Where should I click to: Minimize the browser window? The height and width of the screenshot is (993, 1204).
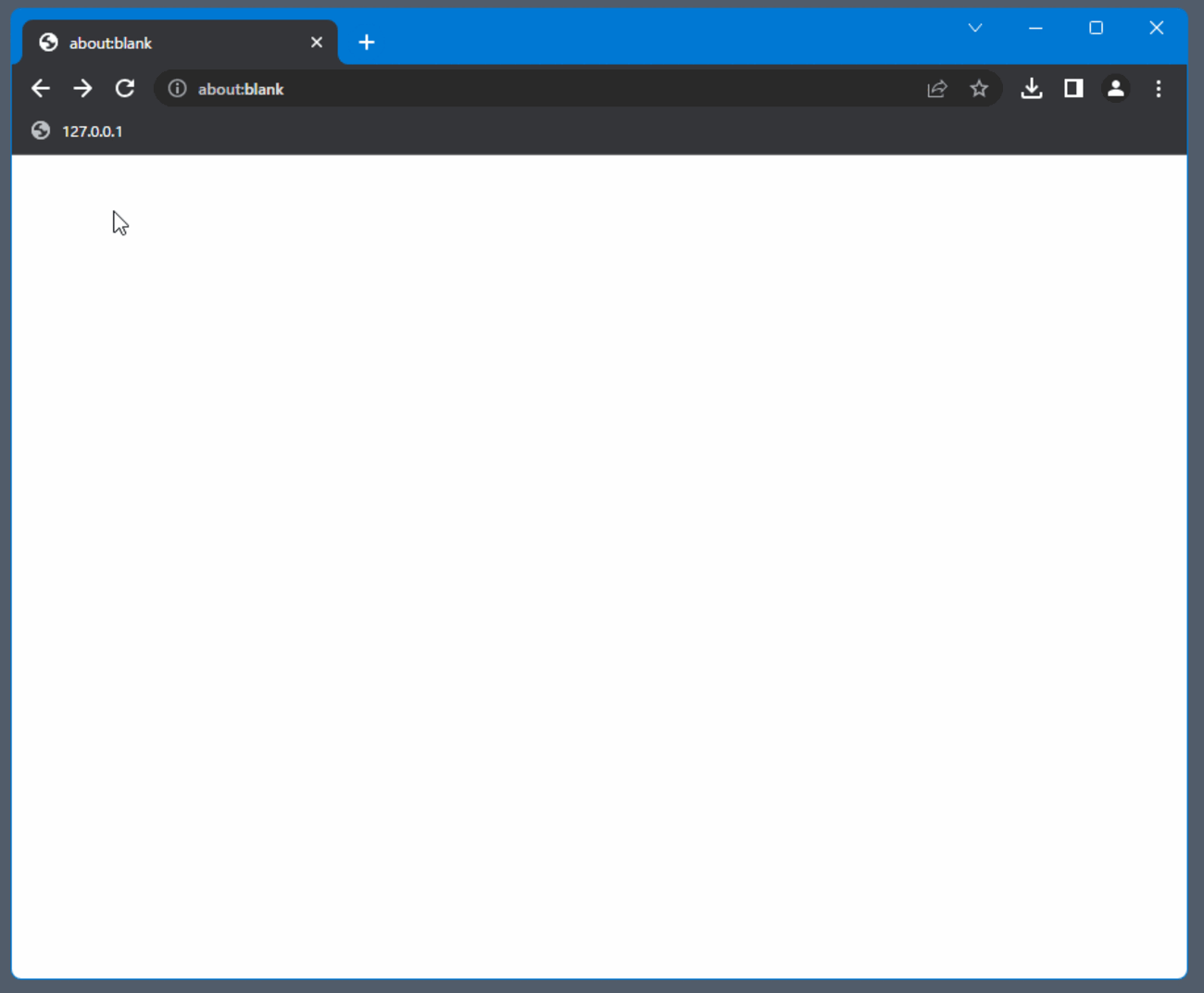click(1035, 28)
